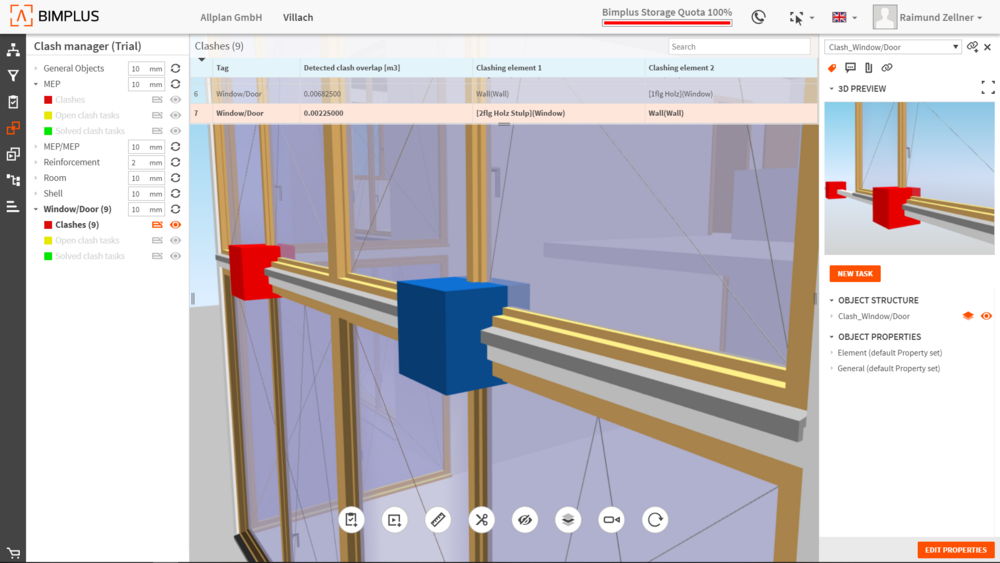Click the NEW TASK button
Image resolution: width=1000 pixels, height=563 pixels.
[854, 274]
